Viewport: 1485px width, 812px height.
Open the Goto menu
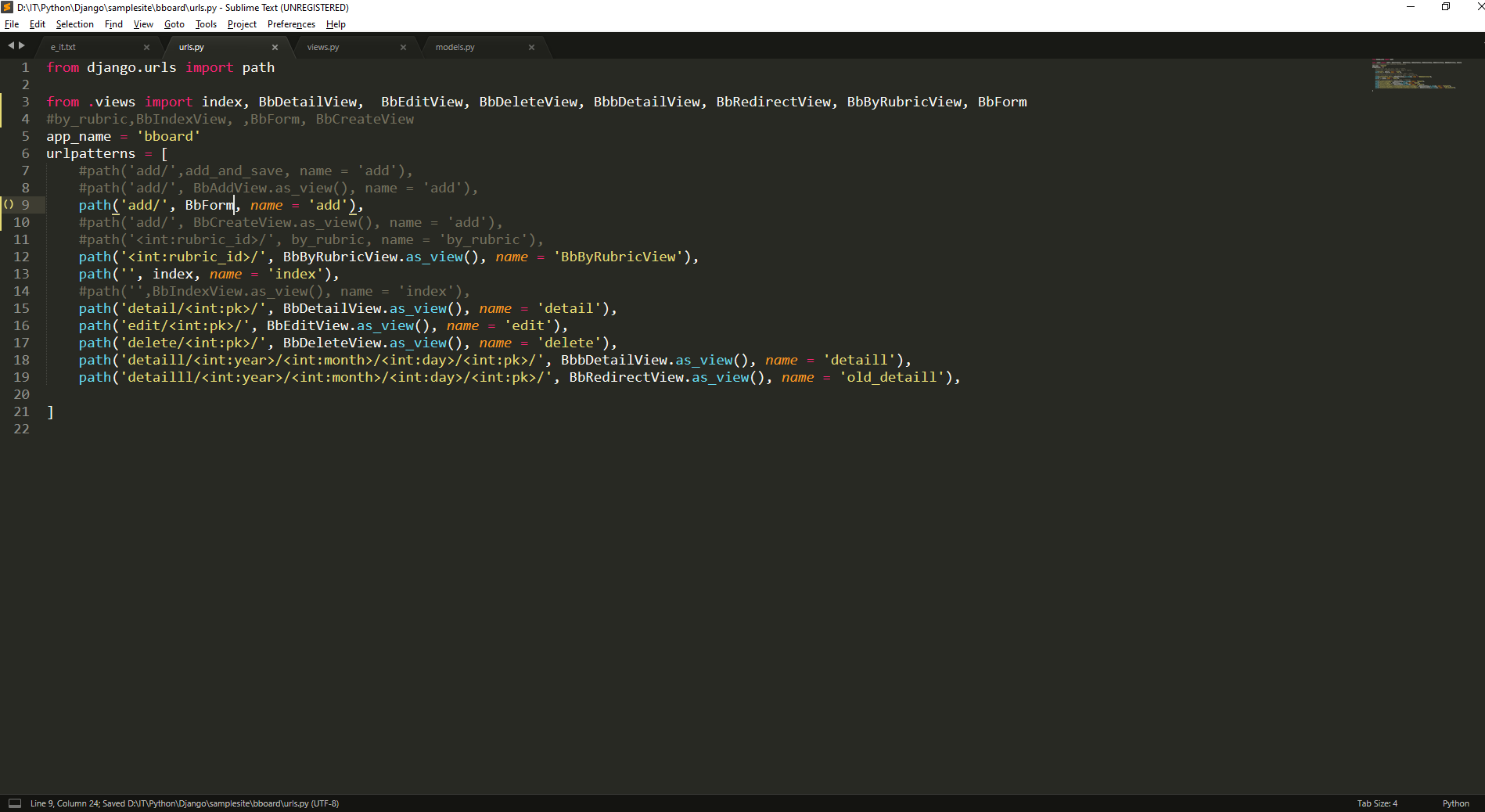click(174, 24)
